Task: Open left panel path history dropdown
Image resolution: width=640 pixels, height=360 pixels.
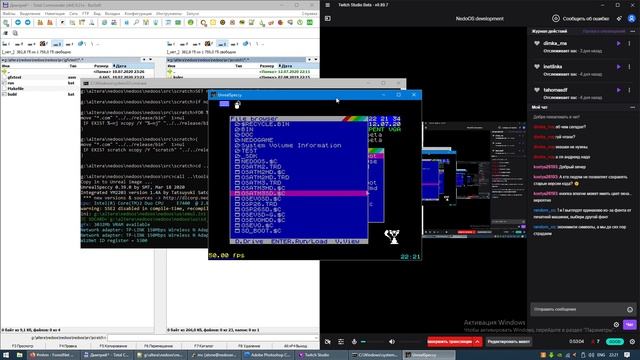Action: point(150,60)
